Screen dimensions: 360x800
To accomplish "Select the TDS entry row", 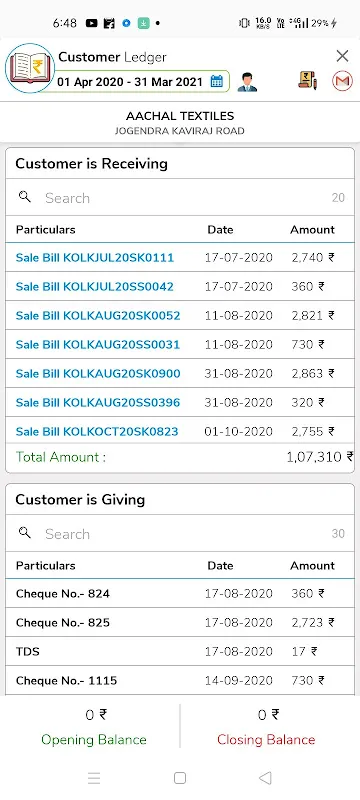I will [180, 652].
